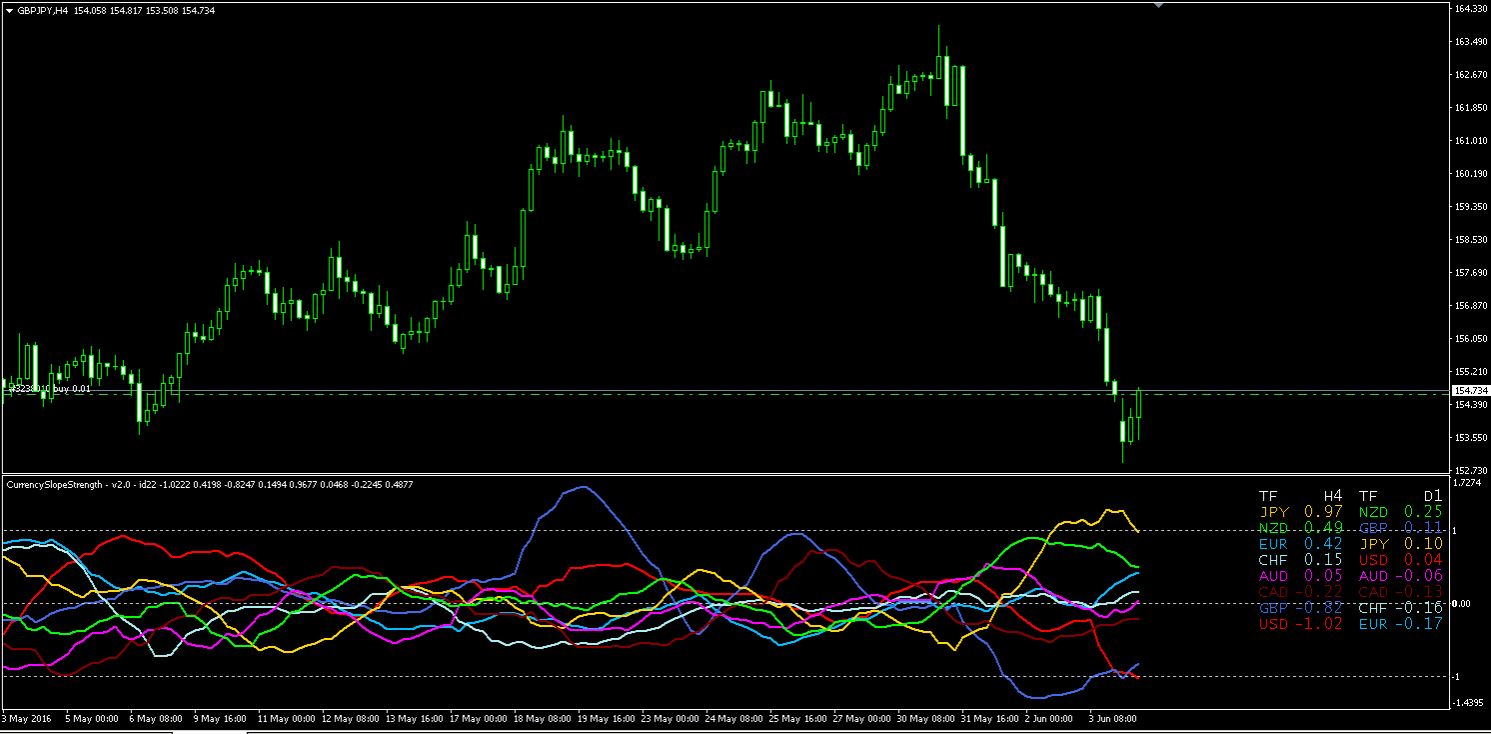Image resolution: width=1491 pixels, height=734 pixels.
Task: Click the 11 May 00:00 label on the time axis
Action: click(286, 718)
